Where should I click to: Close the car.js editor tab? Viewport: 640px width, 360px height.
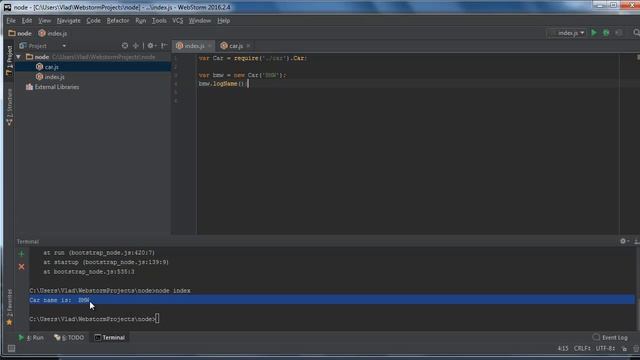tap(248, 46)
